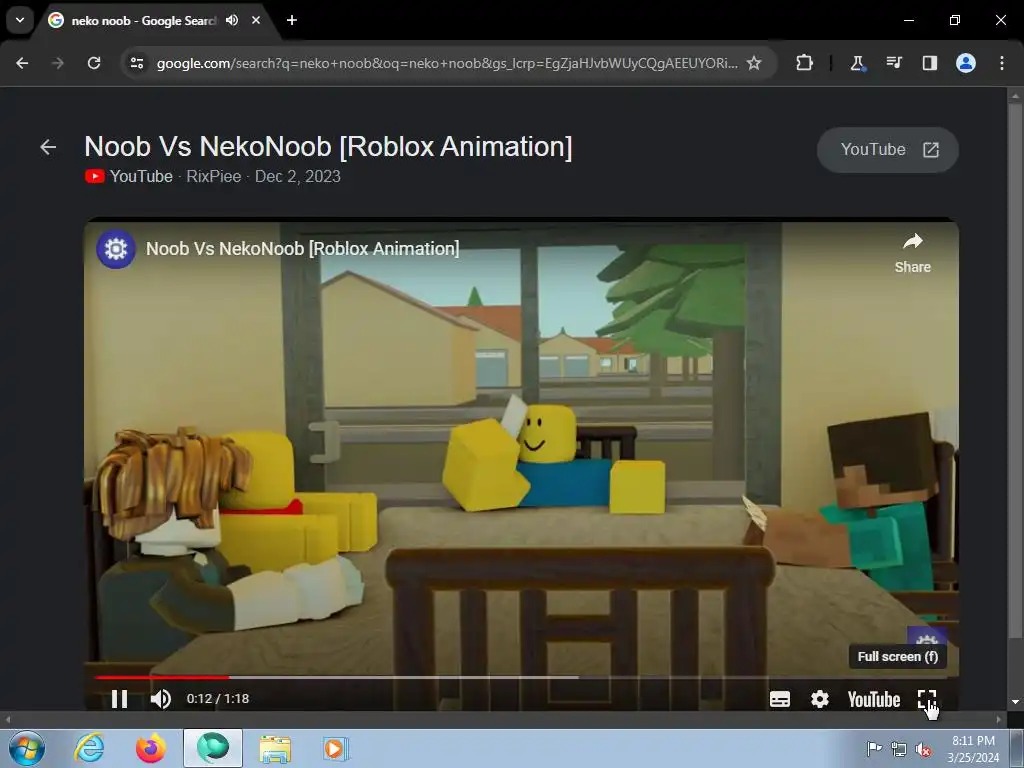
Task: Toggle subtitles/closed captions
Action: tap(780, 699)
